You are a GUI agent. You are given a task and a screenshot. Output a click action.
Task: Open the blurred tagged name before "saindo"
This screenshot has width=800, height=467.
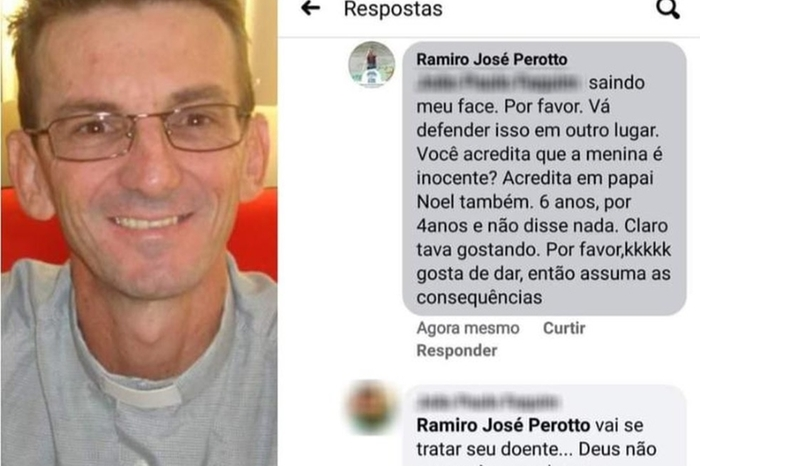point(498,83)
